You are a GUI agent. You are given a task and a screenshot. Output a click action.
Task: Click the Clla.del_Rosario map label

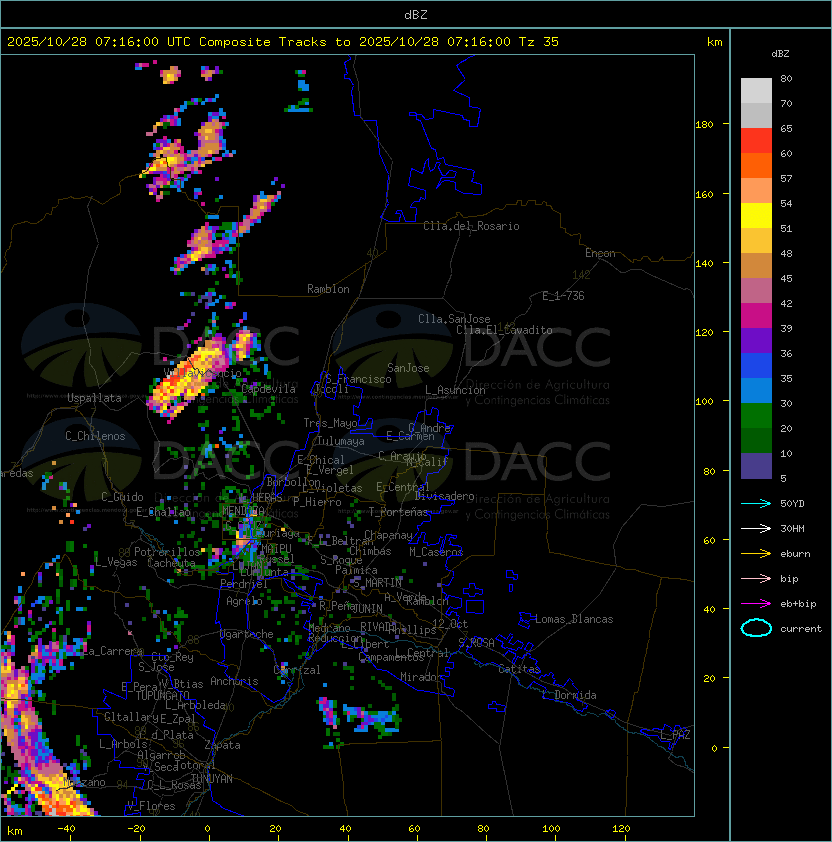(471, 226)
